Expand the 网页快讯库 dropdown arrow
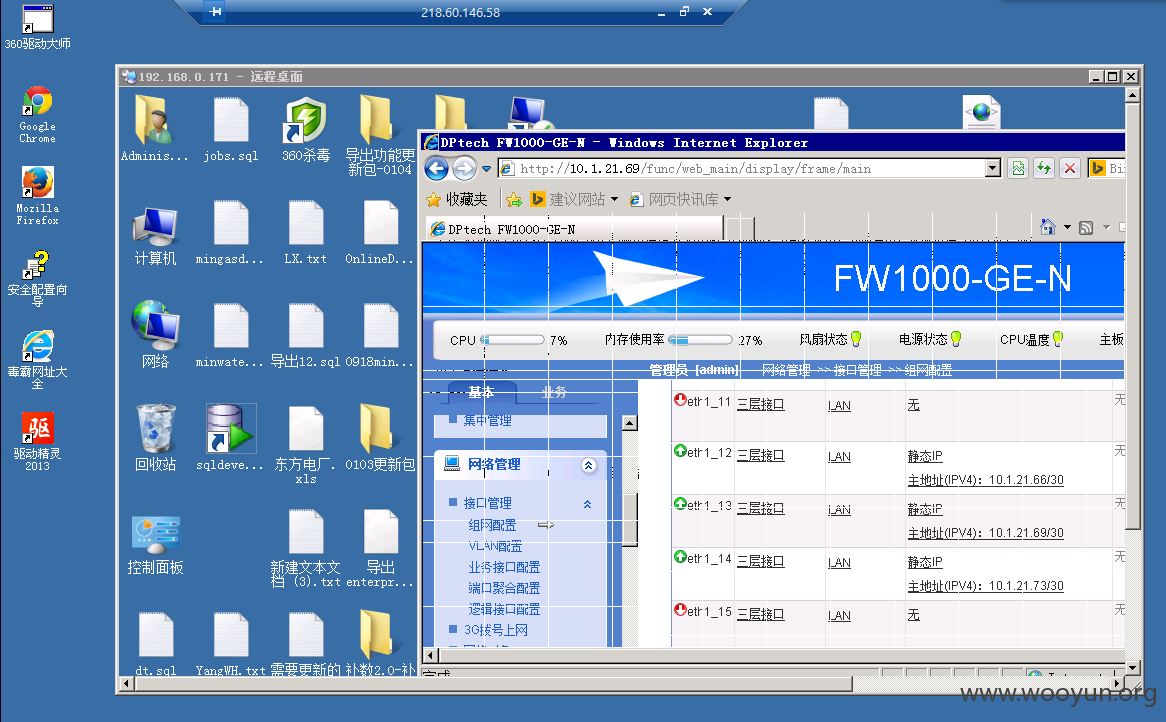The width and height of the screenshot is (1166, 722). point(727,199)
